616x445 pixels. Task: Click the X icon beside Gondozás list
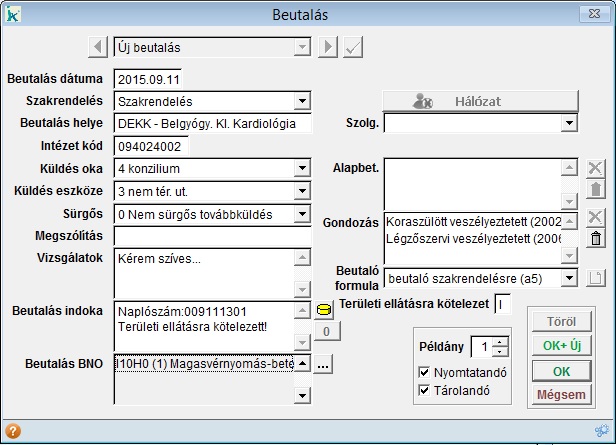point(596,217)
